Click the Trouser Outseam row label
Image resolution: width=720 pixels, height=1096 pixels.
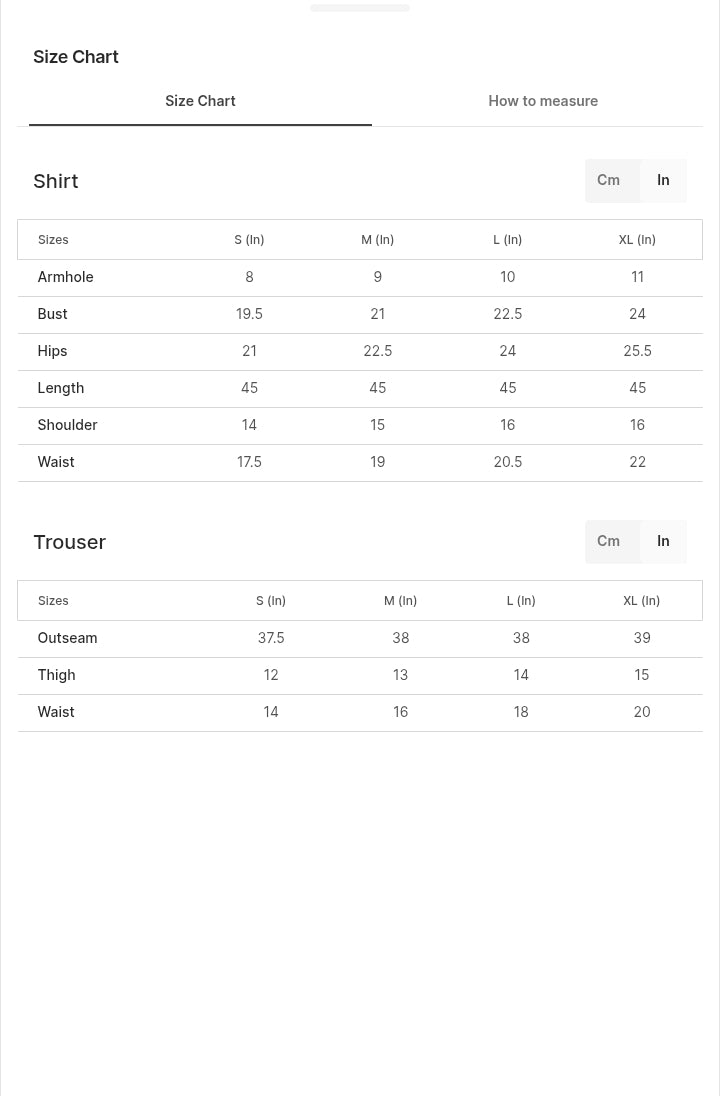tap(67, 638)
